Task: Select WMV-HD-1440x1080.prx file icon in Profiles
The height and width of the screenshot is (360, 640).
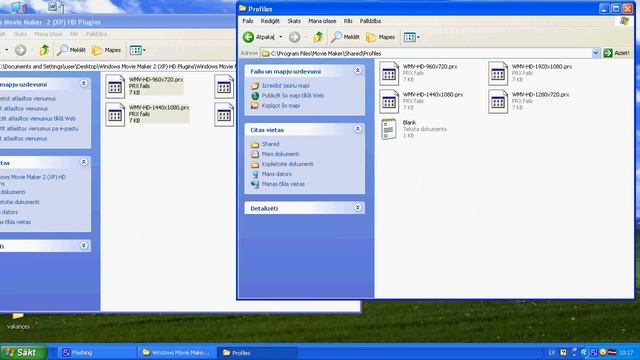Action: tap(389, 102)
